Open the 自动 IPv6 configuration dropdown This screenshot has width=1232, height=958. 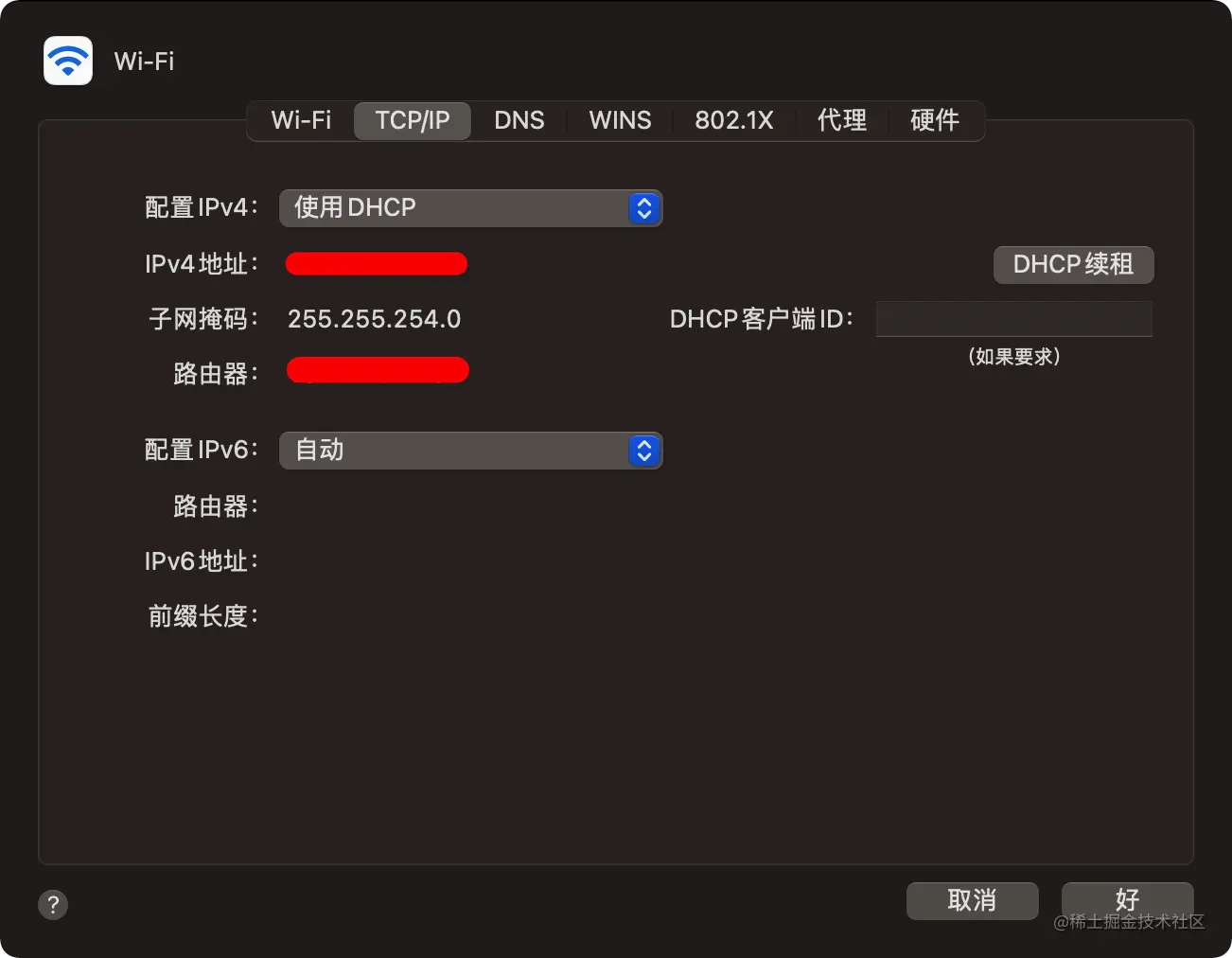coord(471,451)
